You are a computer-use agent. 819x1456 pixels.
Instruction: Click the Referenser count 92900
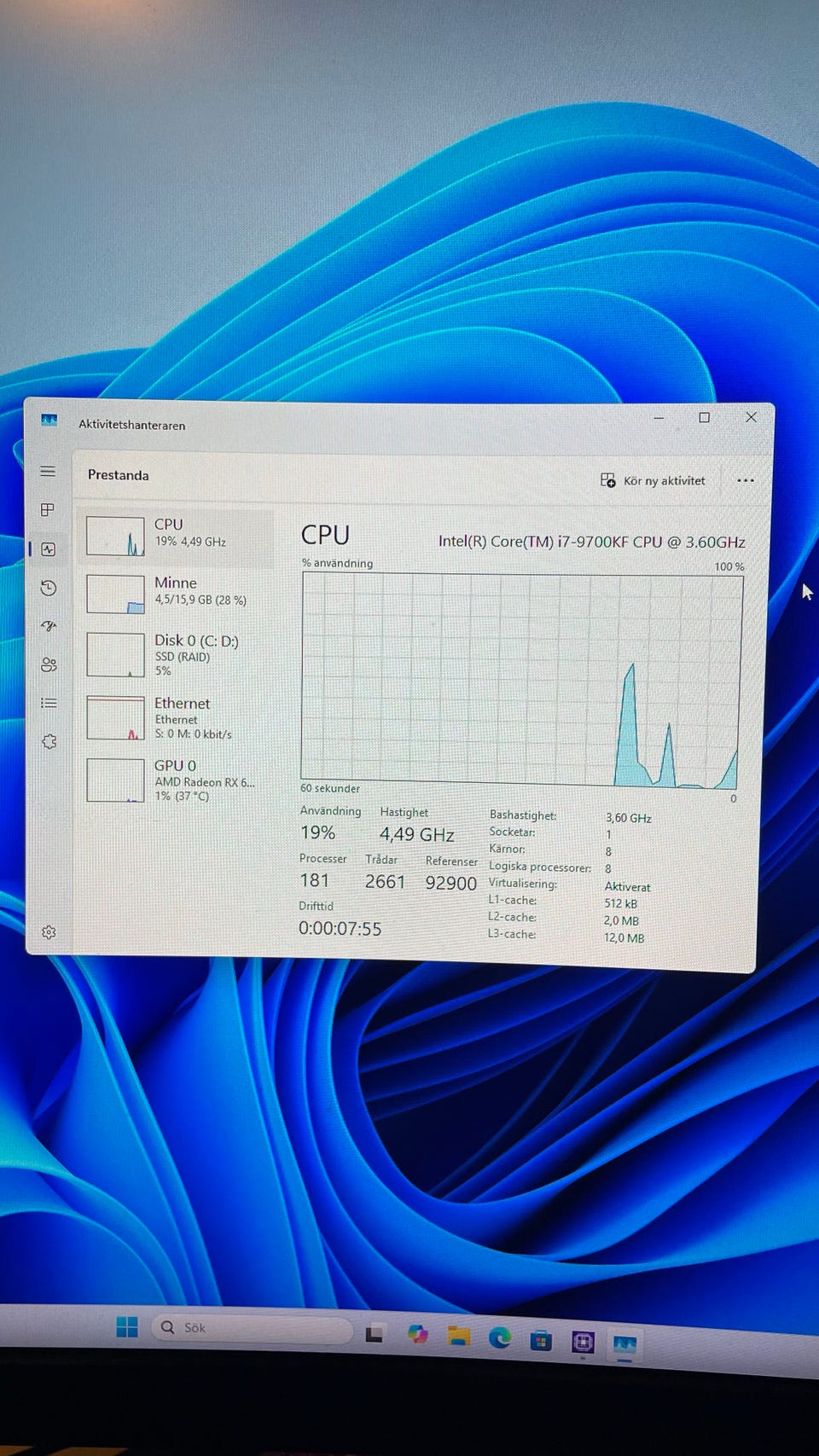click(x=450, y=884)
